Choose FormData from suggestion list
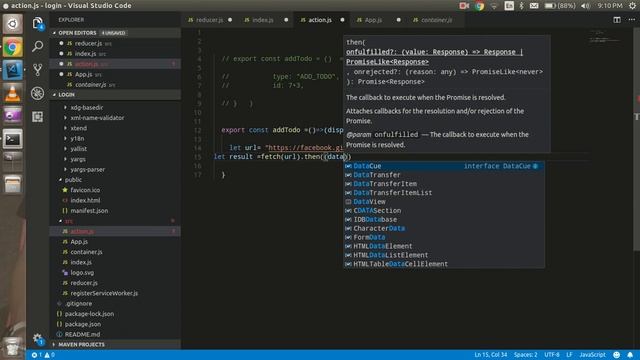Viewport: 640px width, 360px height. [x=444, y=237]
